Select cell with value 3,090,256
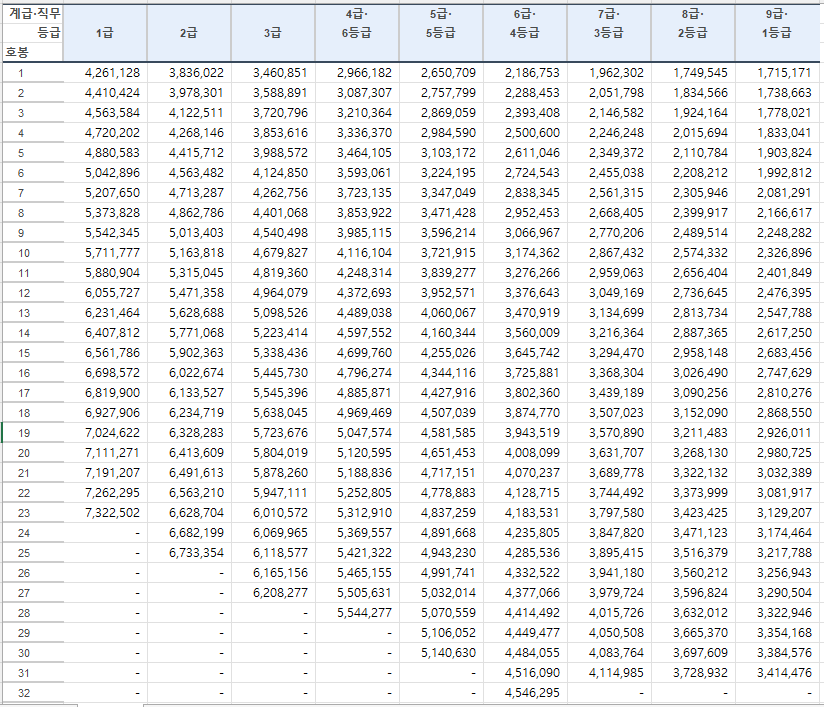Image resolution: width=824 pixels, height=707 pixels. click(x=694, y=392)
